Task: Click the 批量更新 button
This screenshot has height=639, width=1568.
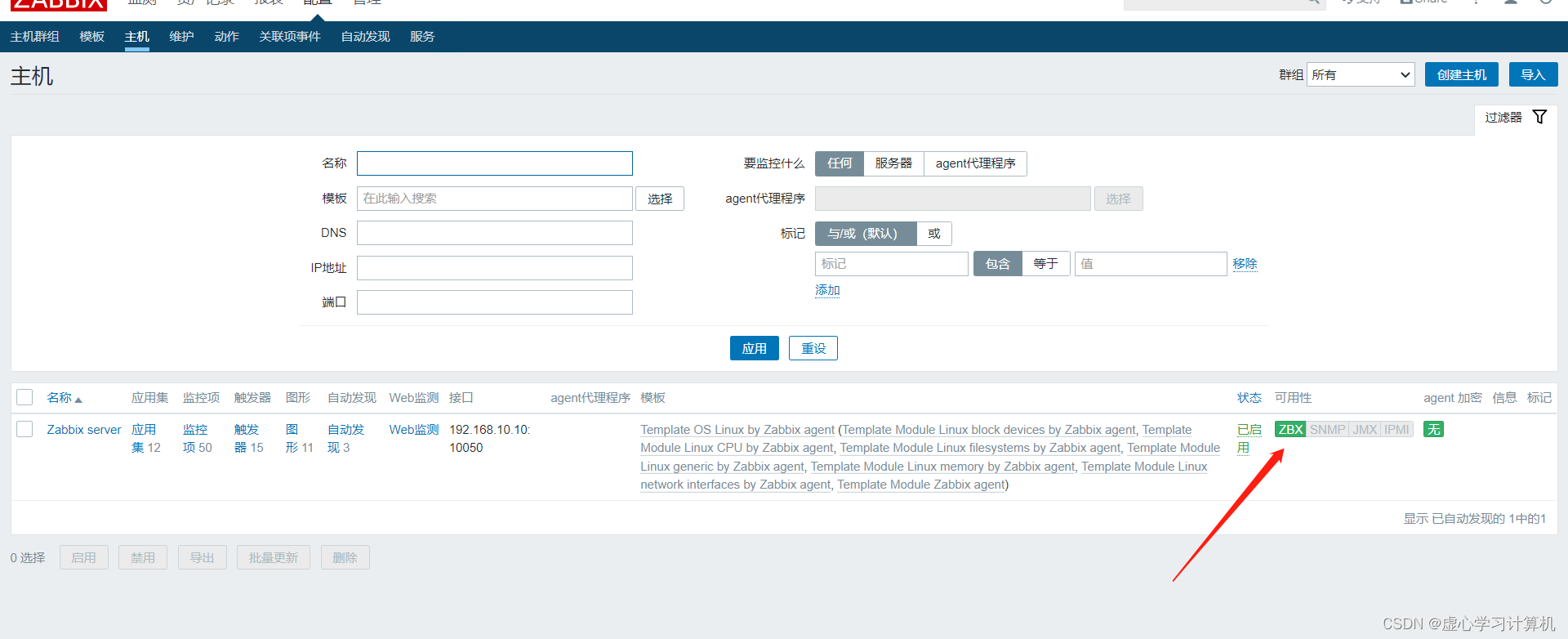Action: point(274,557)
